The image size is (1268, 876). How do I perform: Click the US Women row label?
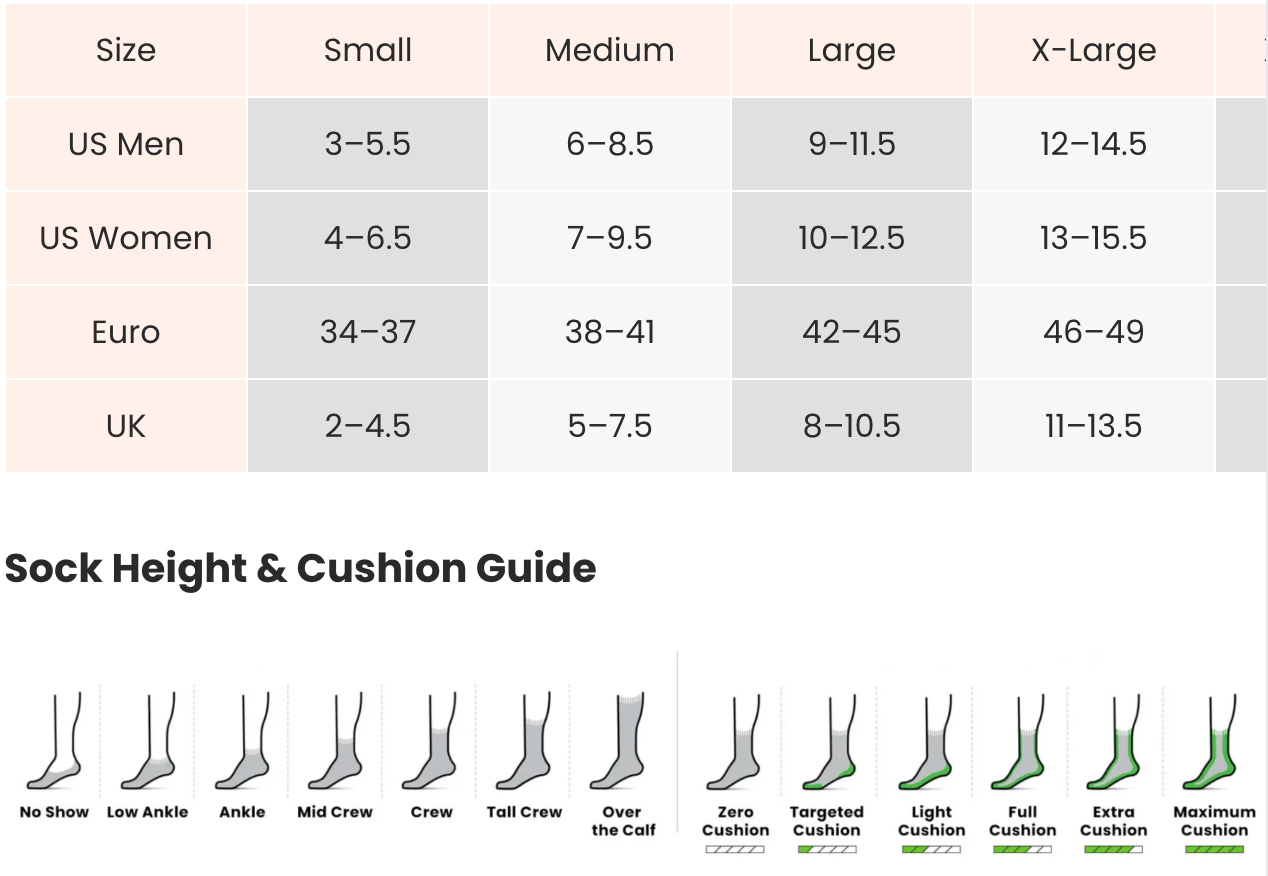point(126,238)
